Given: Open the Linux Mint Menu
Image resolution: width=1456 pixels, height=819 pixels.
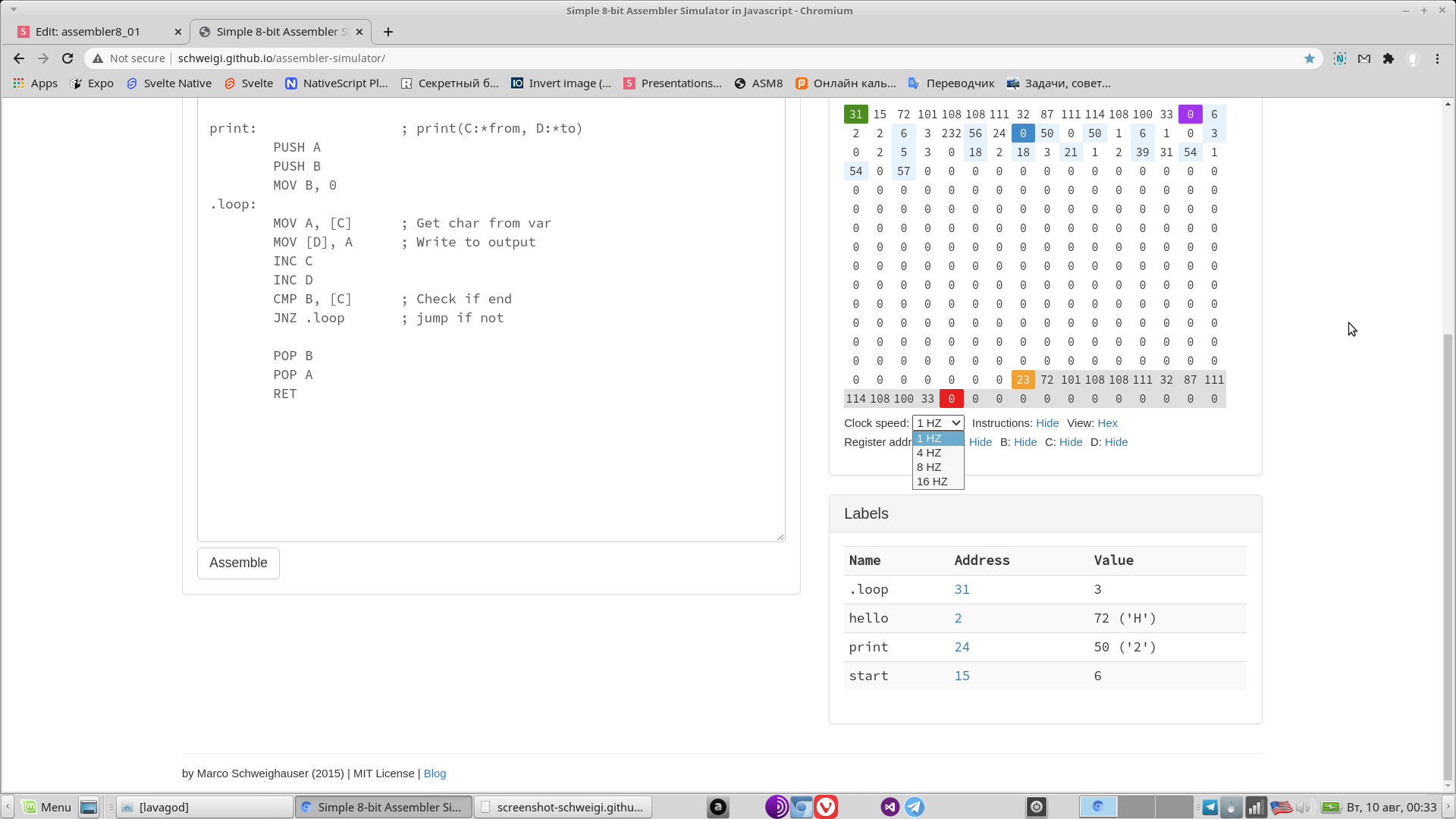Looking at the screenshot, I should [45, 807].
